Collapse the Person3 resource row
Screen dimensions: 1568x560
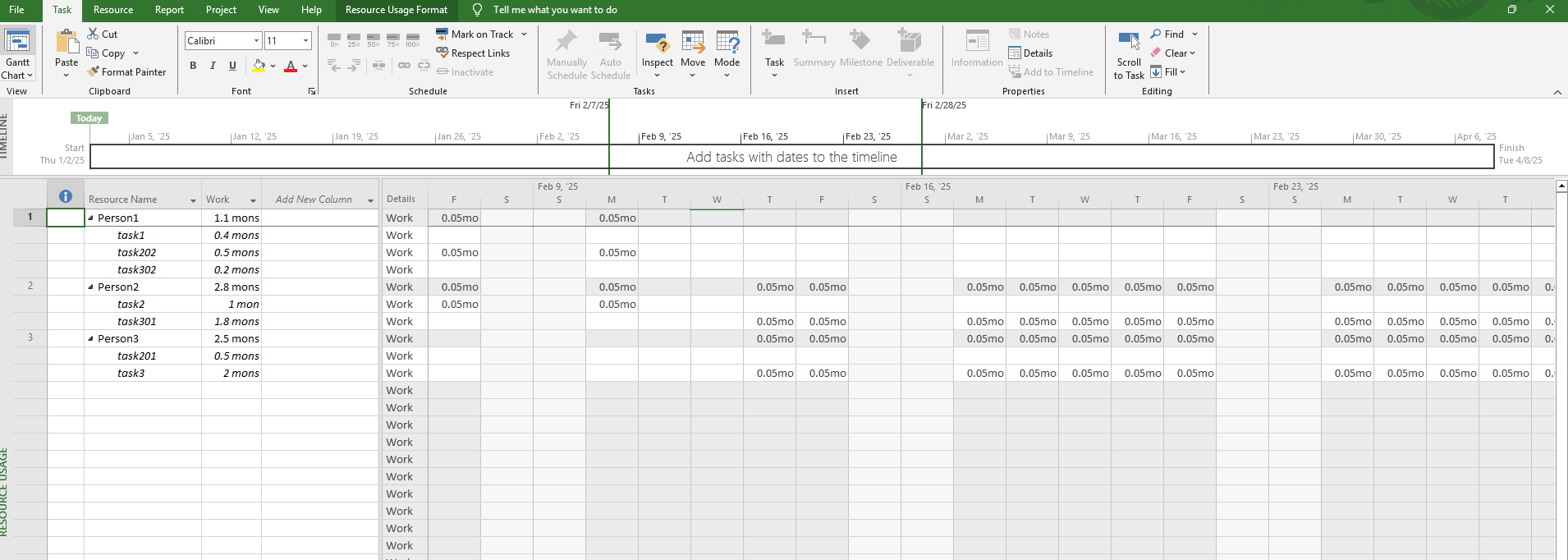pos(90,338)
